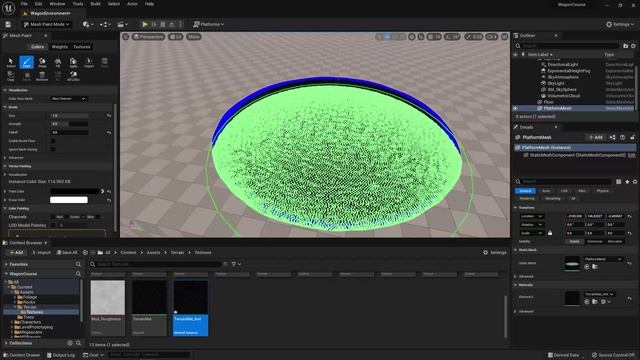Select the Swap colors tool
This screenshot has width=640, height=360.
click(42, 62)
